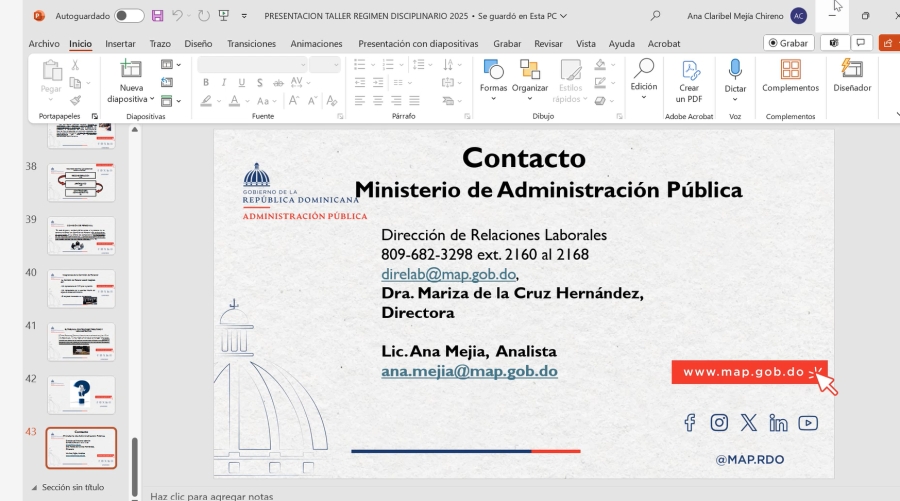The width and height of the screenshot is (900, 501).
Task: Open the search magnifier in title bar
Action: [655, 16]
